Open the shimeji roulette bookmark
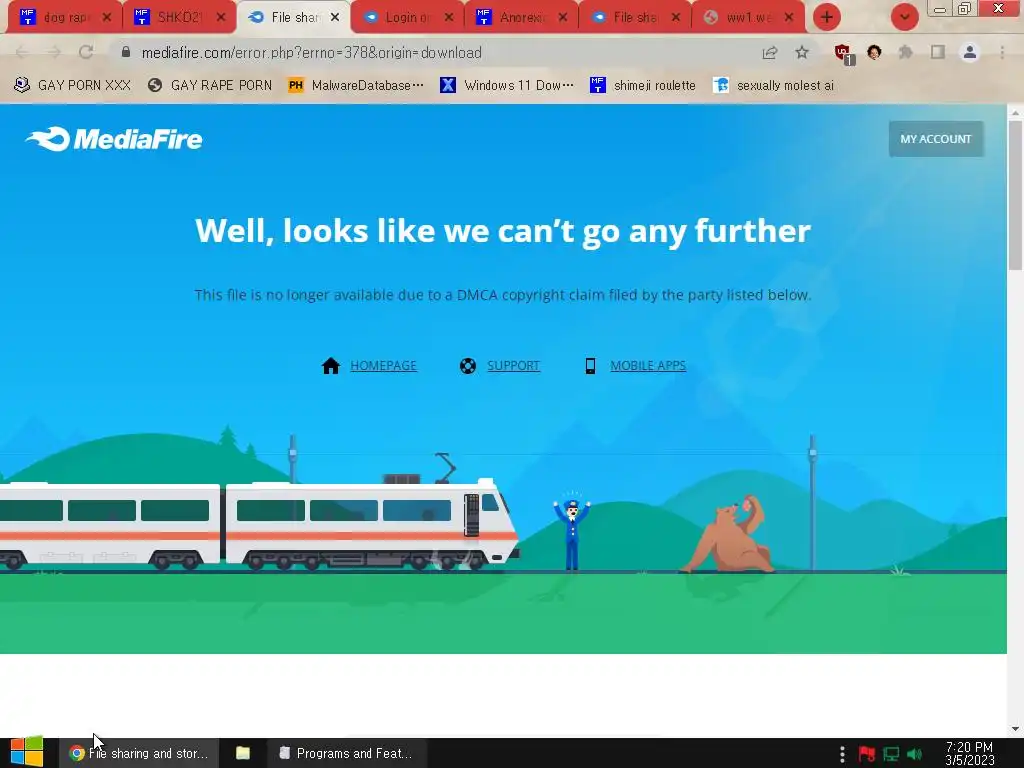The image size is (1024, 768). coord(643,86)
